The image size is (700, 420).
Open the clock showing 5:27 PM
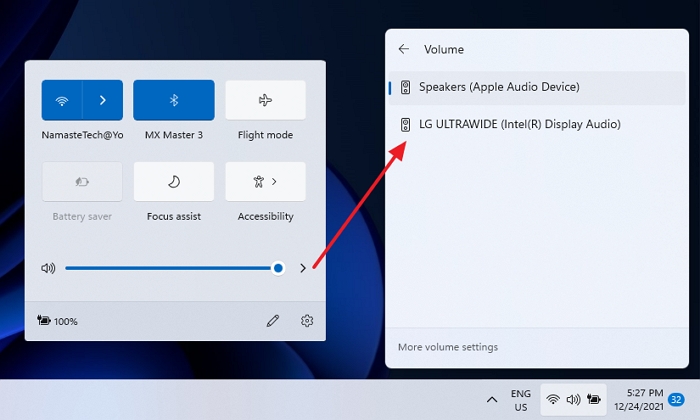639,400
